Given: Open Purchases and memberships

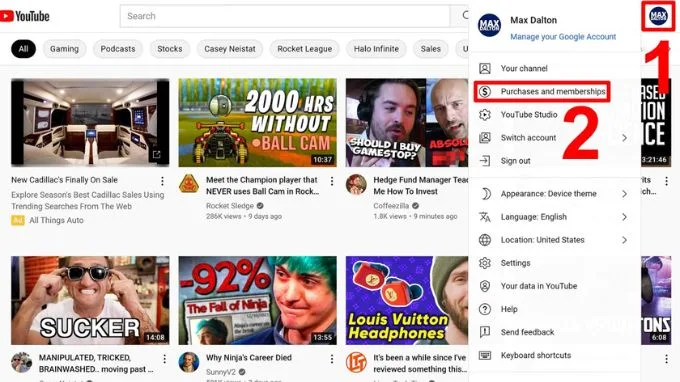Looking at the screenshot, I should tap(554, 91).
